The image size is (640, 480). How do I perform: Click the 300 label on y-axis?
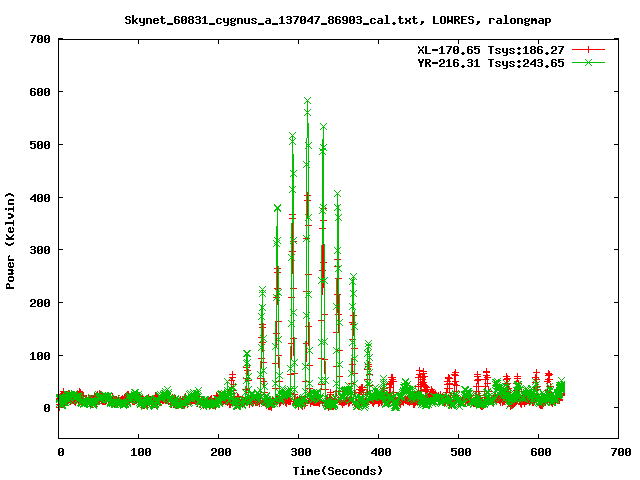[40, 250]
